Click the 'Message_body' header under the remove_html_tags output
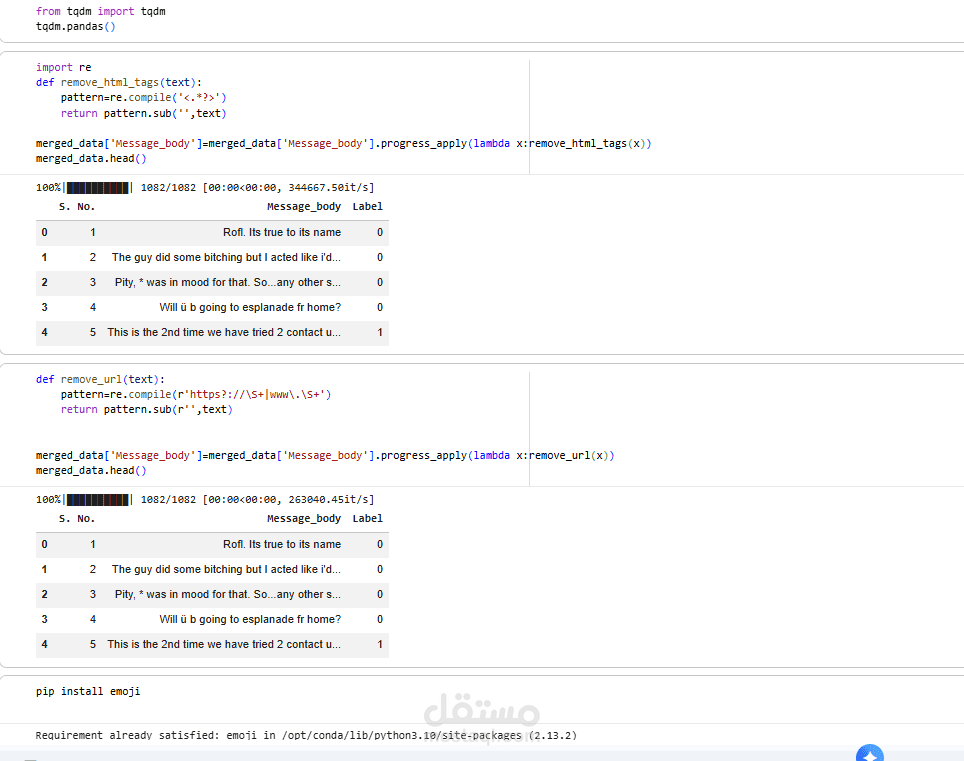The image size is (964, 761). 304,207
